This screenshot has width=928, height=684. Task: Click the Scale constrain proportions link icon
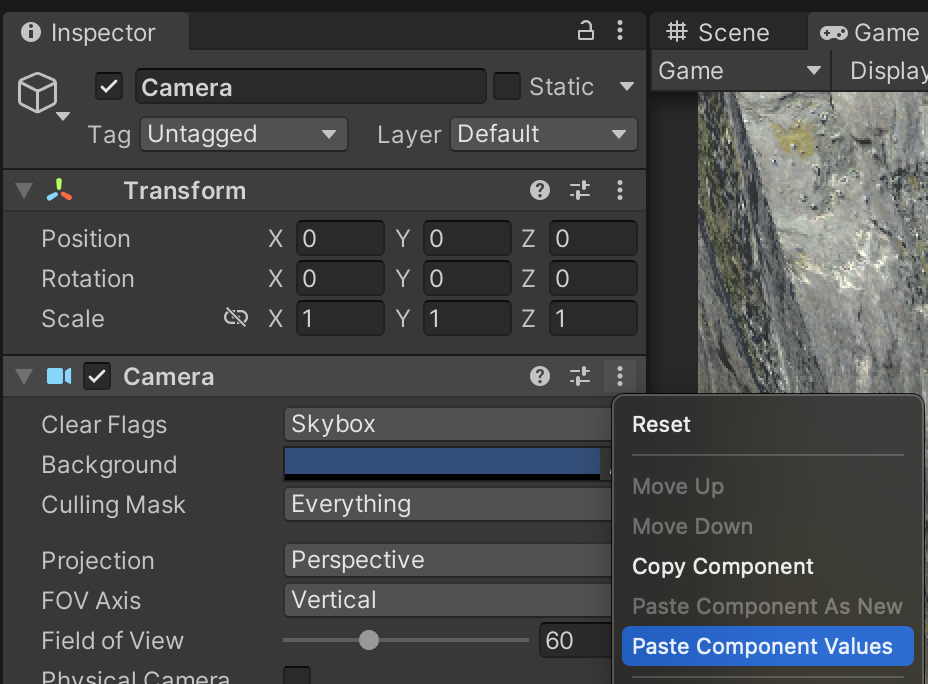tap(236, 318)
